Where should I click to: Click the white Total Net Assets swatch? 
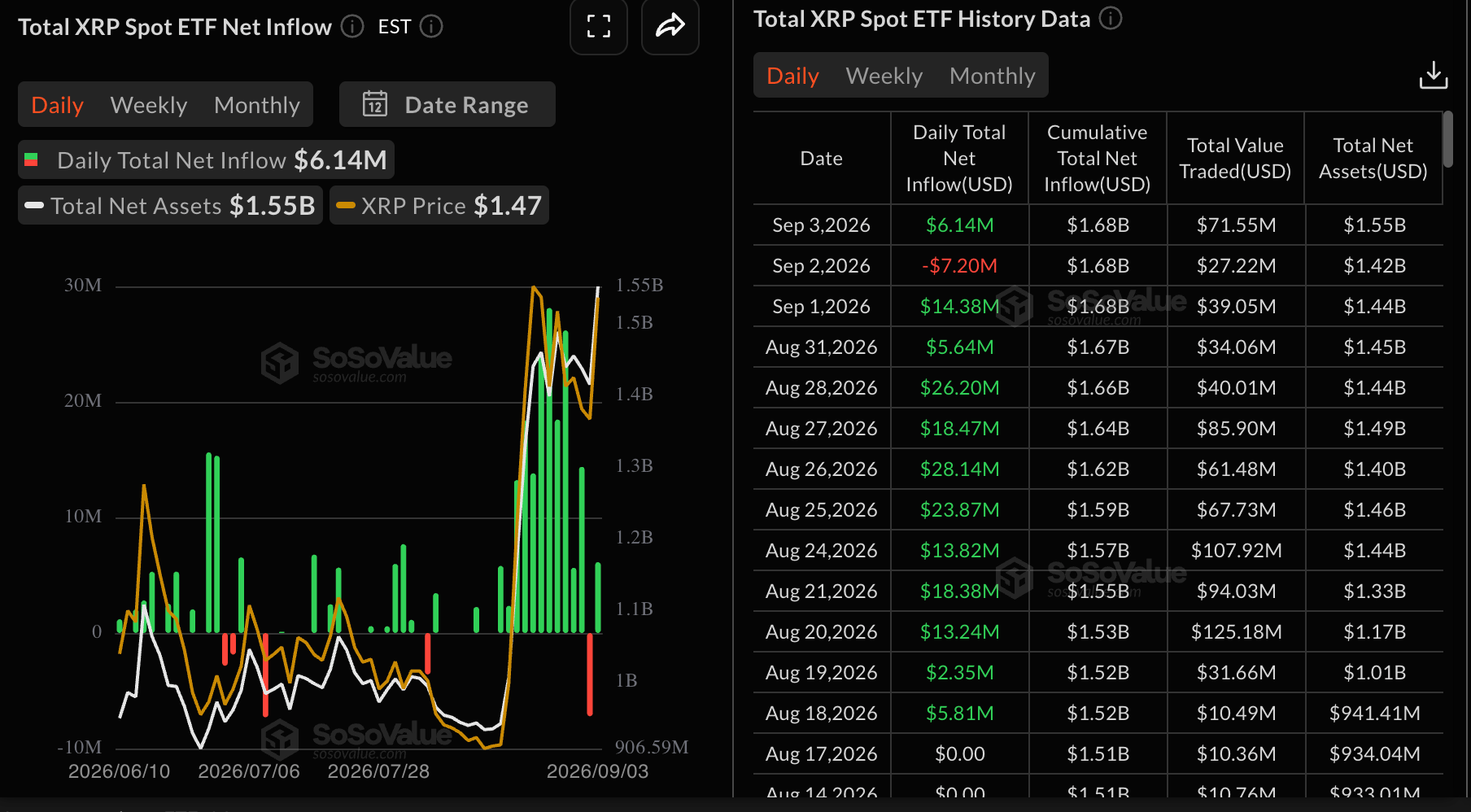[x=34, y=206]
